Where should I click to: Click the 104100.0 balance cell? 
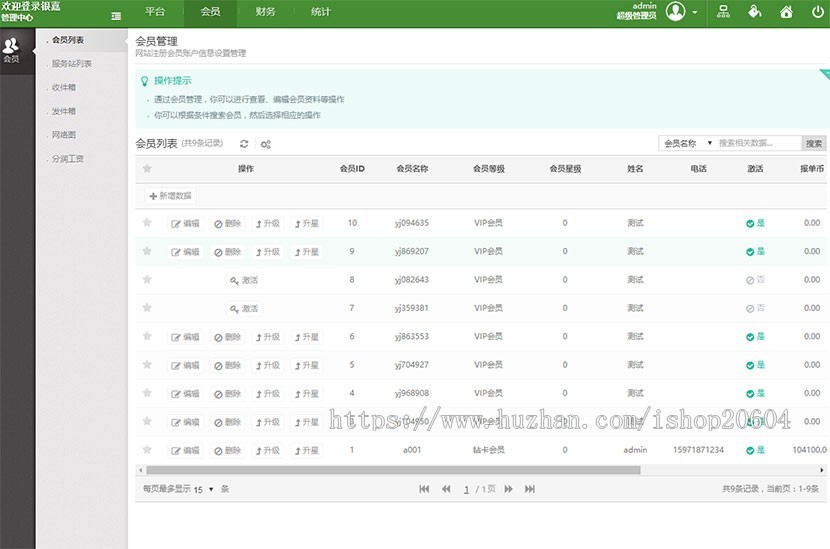coord(810,450)
